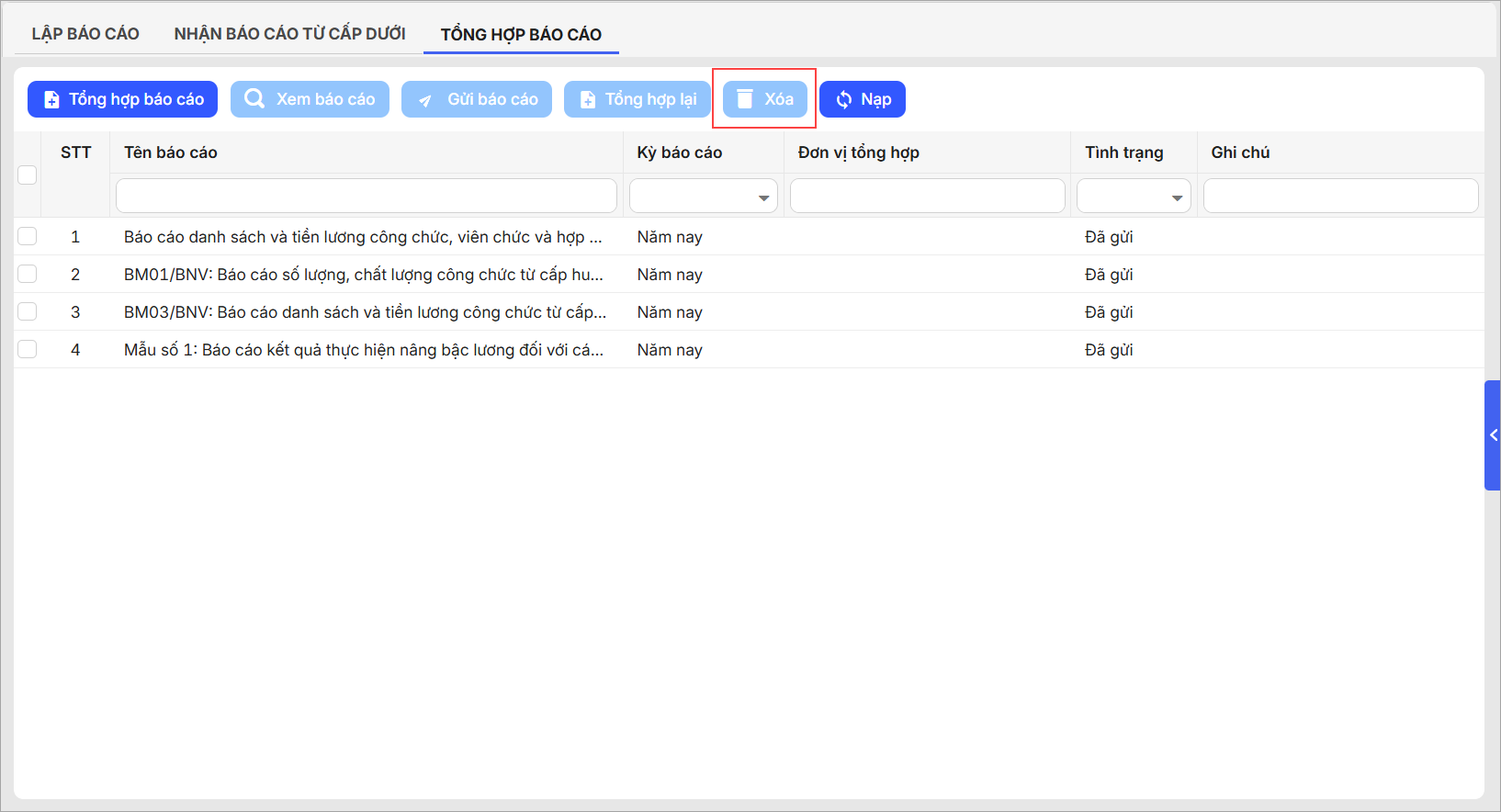Screen dimensions: 1501x812
Task: Click the trash can Xóa icon
Action: pos(745,99)
